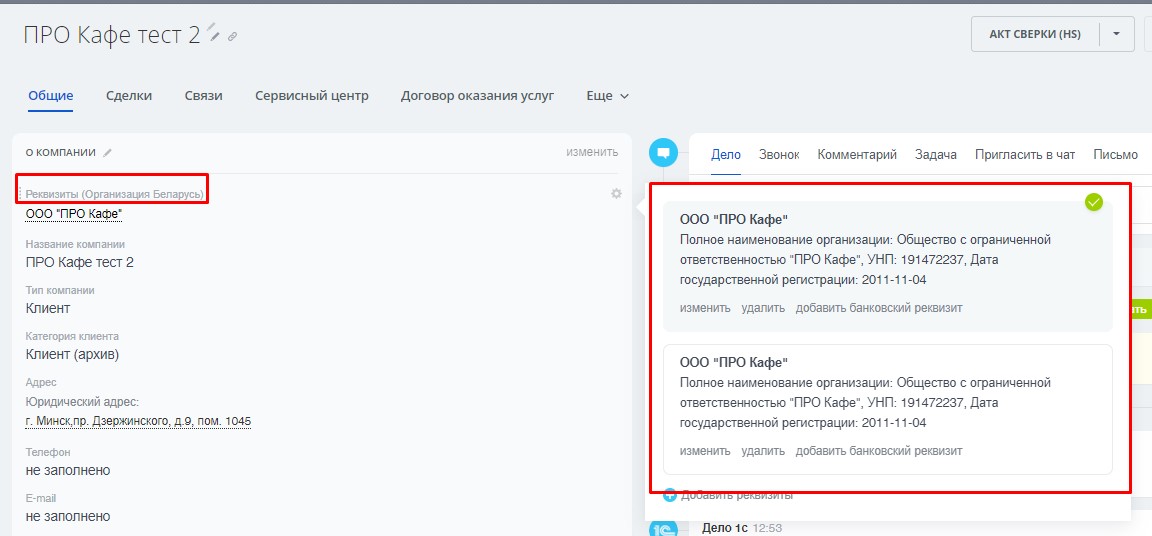
Task: Click the Реквизиты (Организация Беларусь) label
Action: tap(115, 195)
